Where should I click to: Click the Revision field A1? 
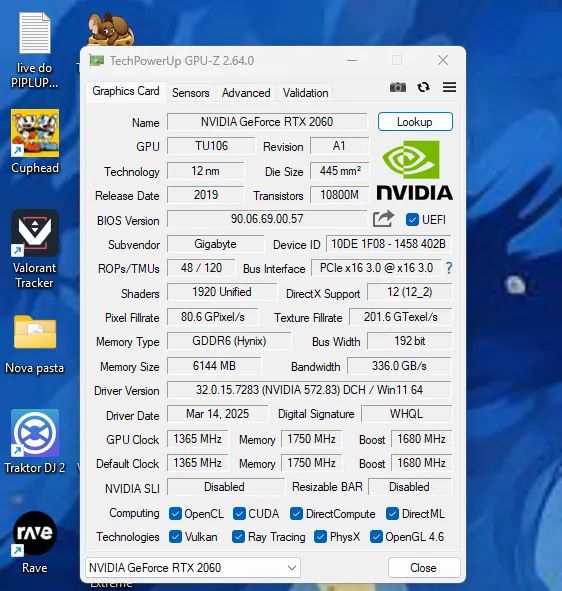(339, 146)
